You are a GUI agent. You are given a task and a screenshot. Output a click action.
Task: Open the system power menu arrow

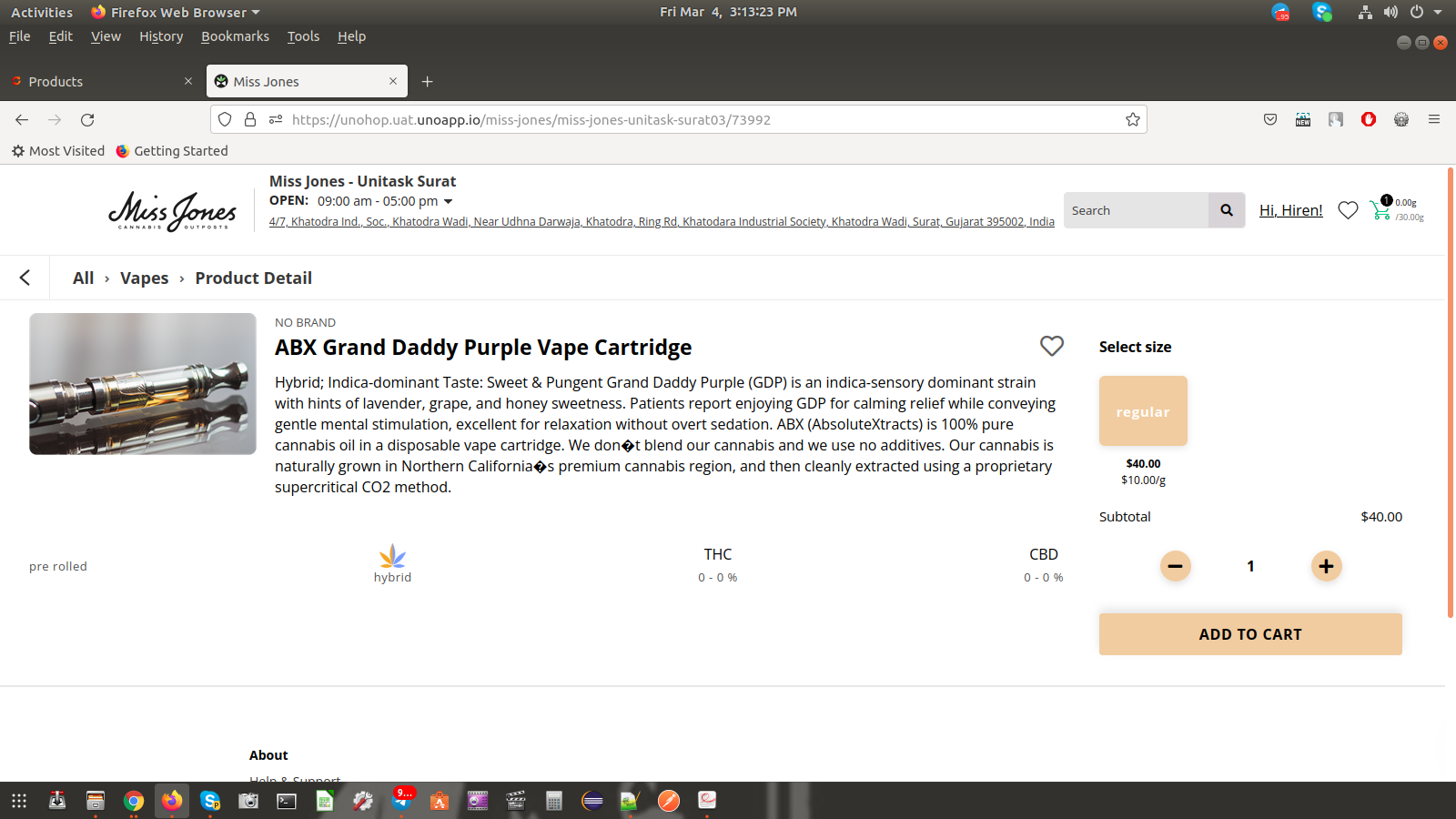(1438, 12)
